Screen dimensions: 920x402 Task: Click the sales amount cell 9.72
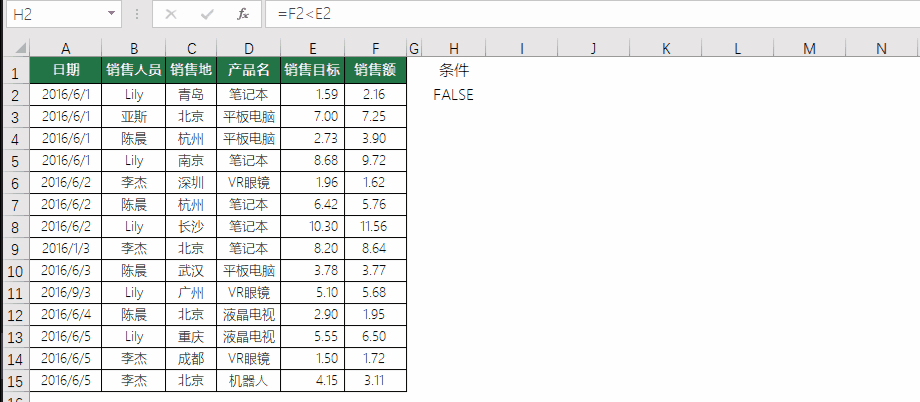[x=376, y=161]
